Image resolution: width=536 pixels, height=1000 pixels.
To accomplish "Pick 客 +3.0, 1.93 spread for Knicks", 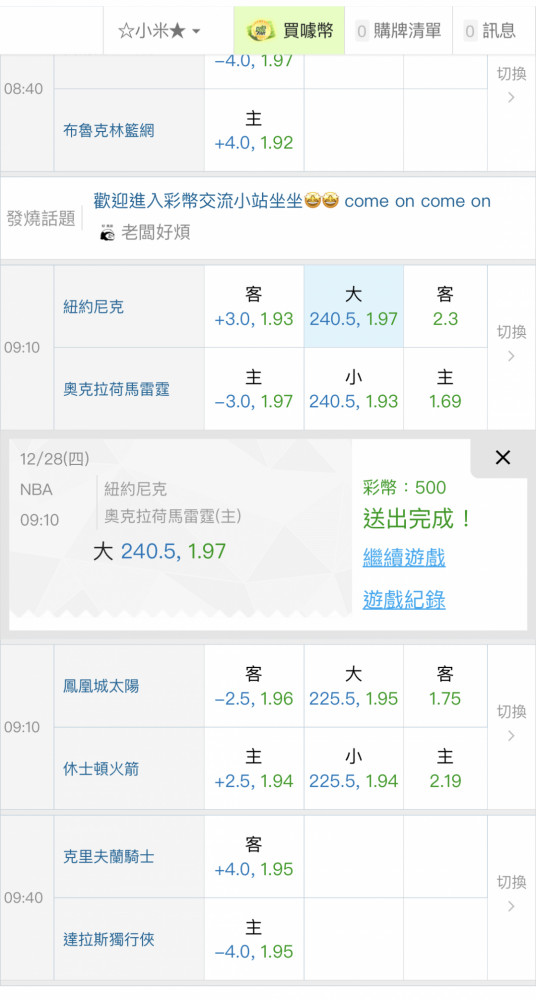I will click(254, 307).
